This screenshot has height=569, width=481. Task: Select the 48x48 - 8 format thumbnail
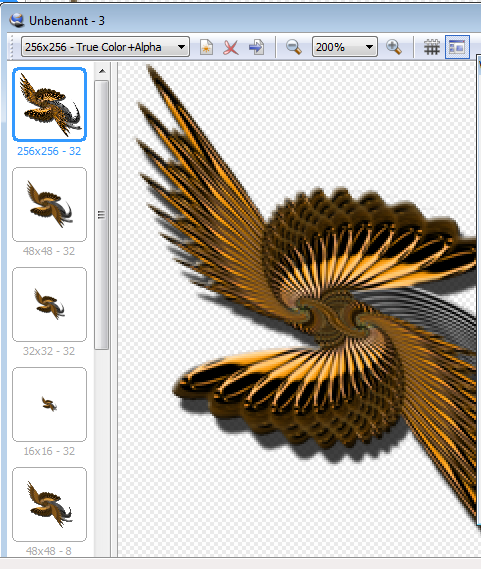point(49,504)
